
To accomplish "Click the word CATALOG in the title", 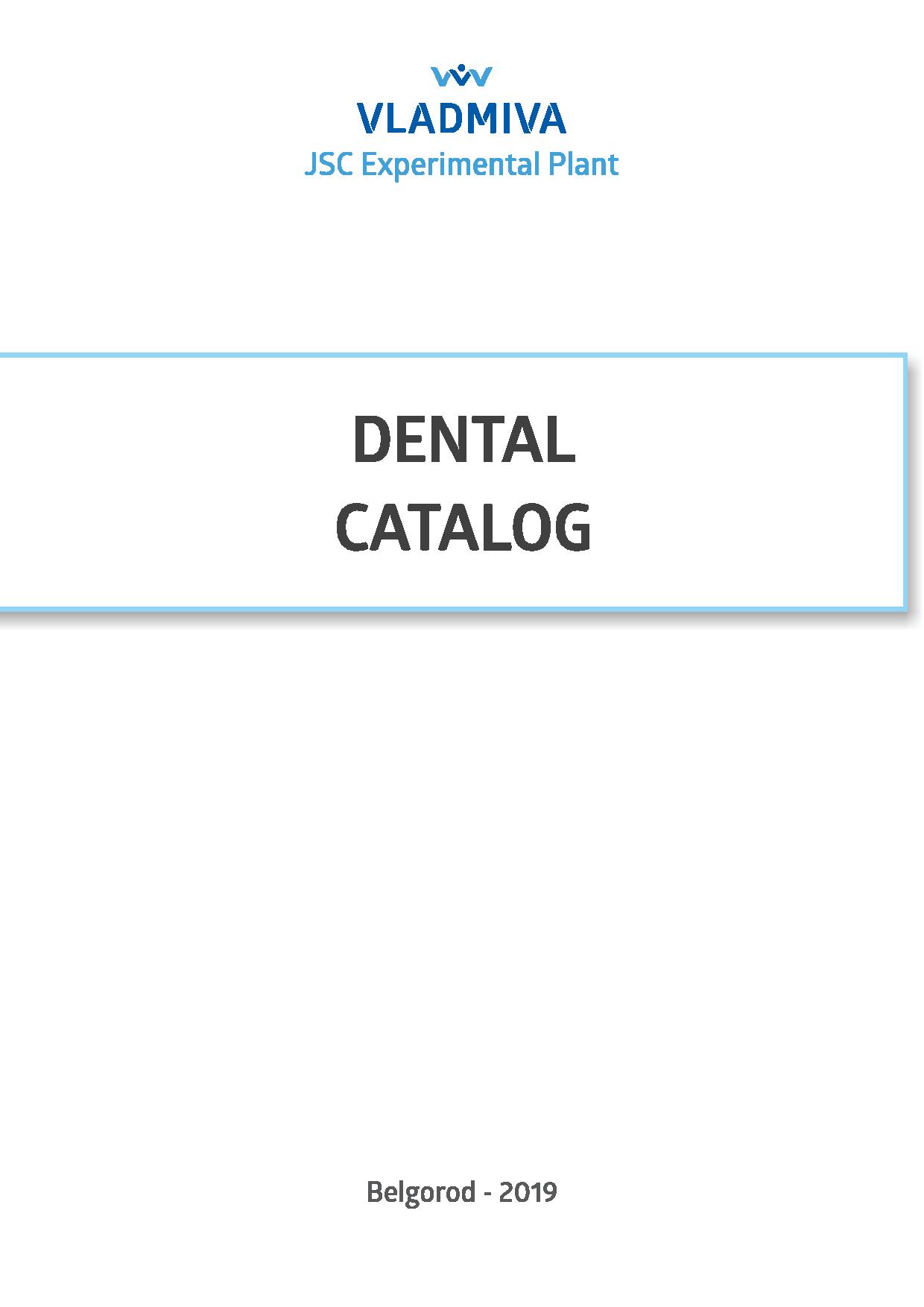I will 463,528.
